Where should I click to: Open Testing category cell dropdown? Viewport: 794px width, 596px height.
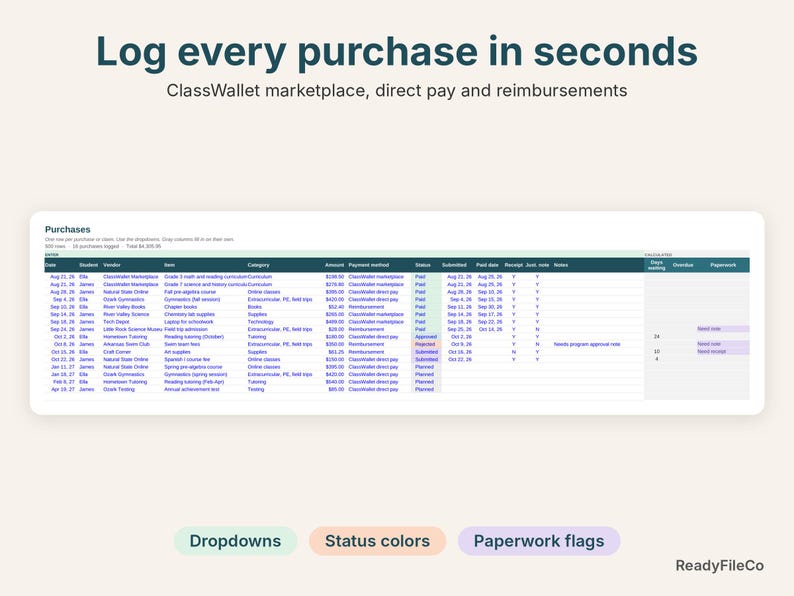tap(256, 389)
